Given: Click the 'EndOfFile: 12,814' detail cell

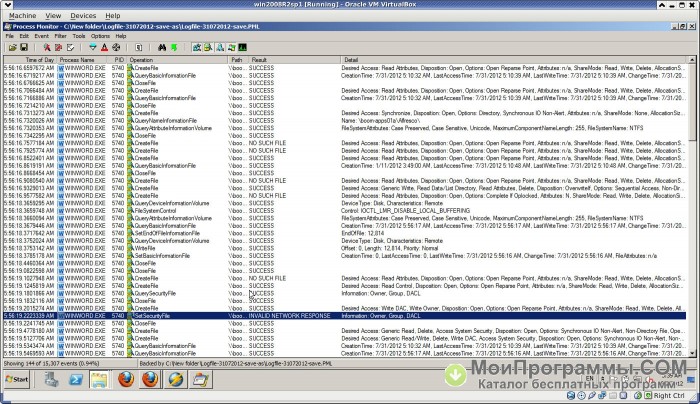Looking at the screenshot, I should (x=362, y=233).
